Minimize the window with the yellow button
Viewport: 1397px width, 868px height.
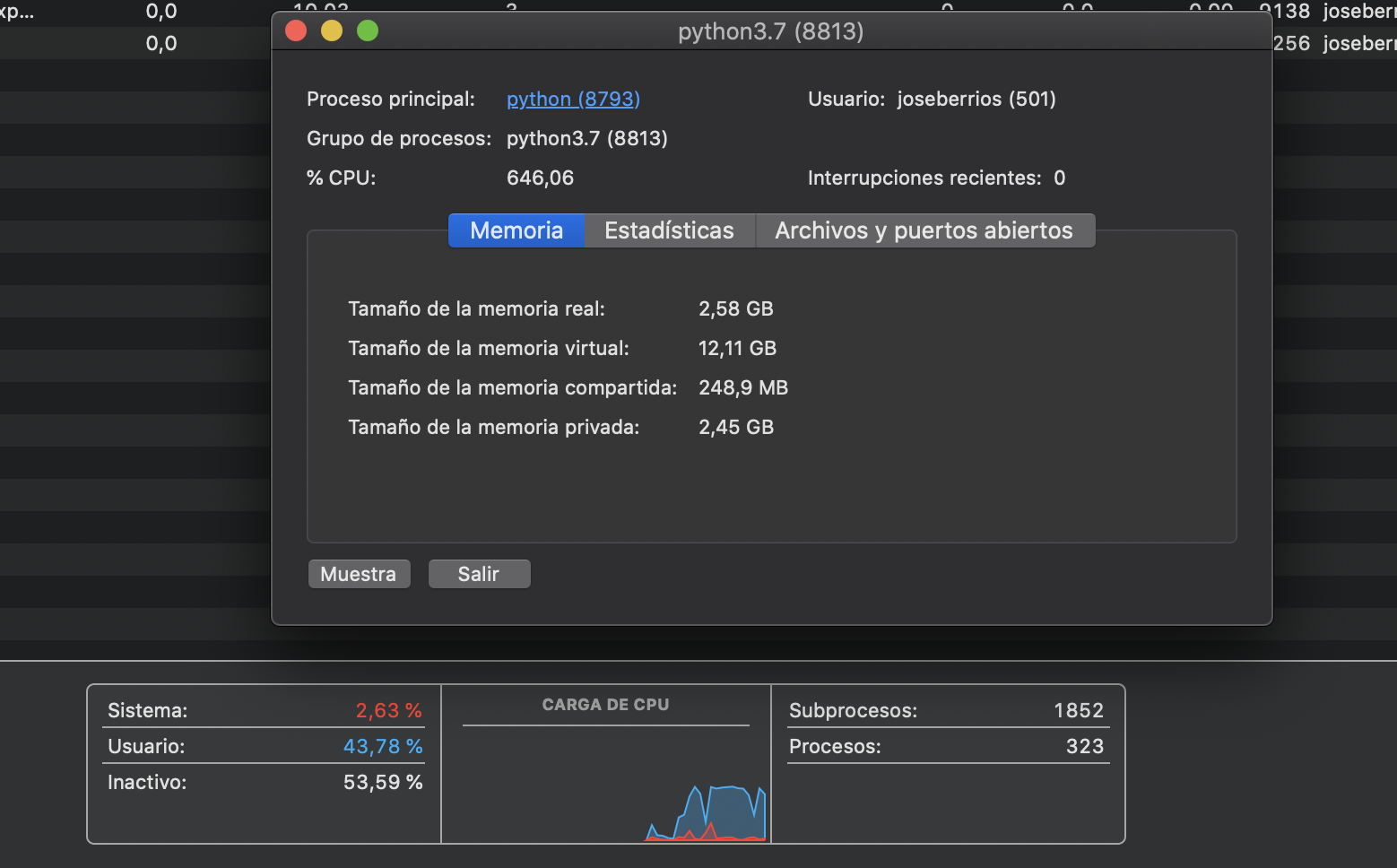(331, 30)
